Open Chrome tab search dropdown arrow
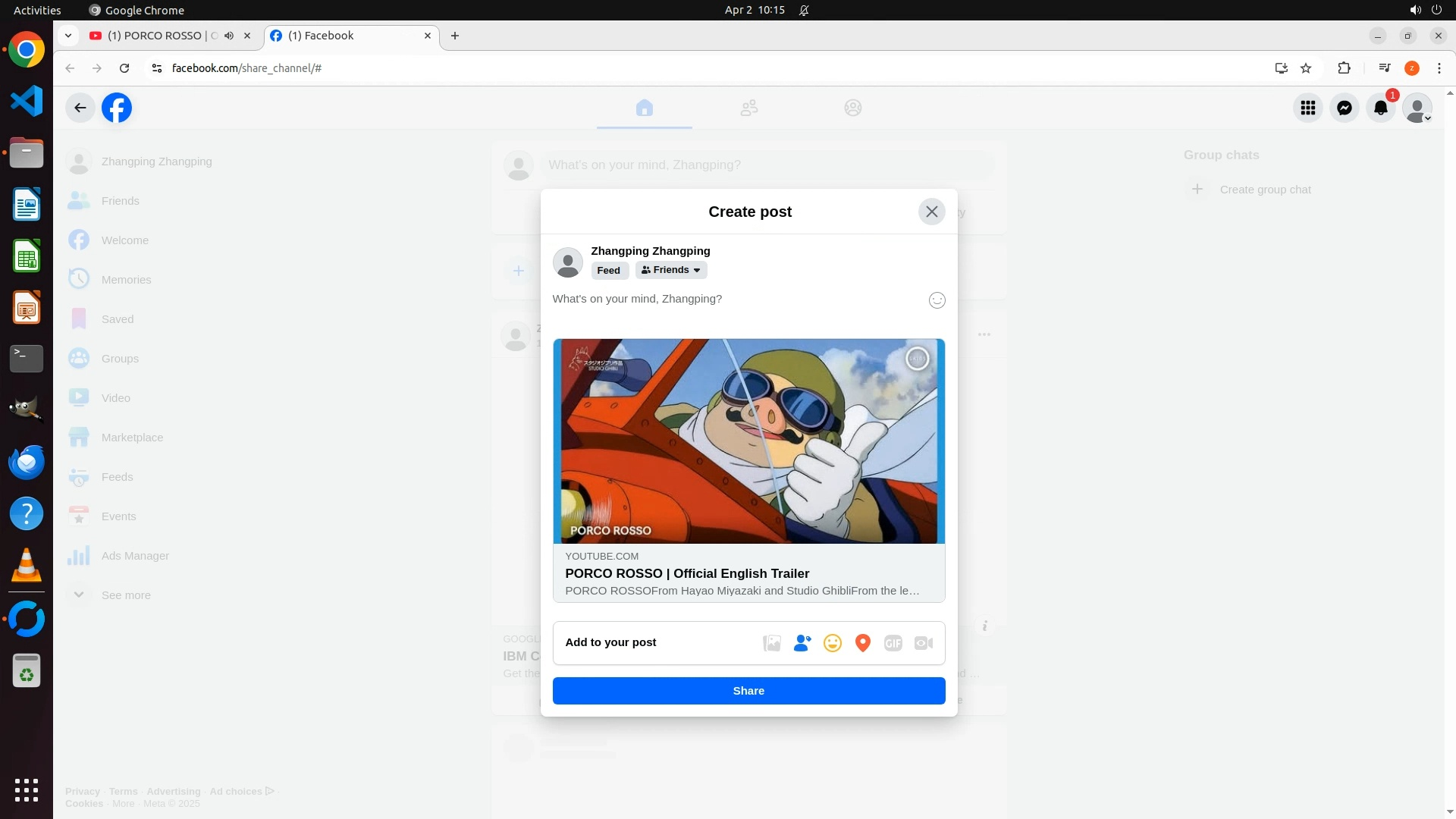 click(x=68, y=36)
